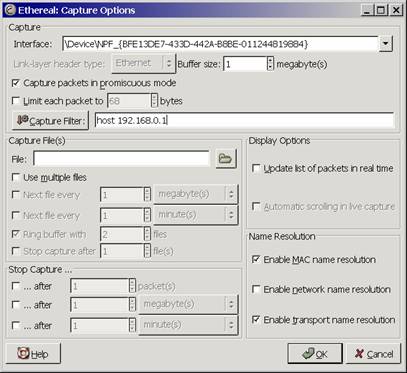Cancel the capture options dialog
The image size is (407, 373).
coord(373,354)
